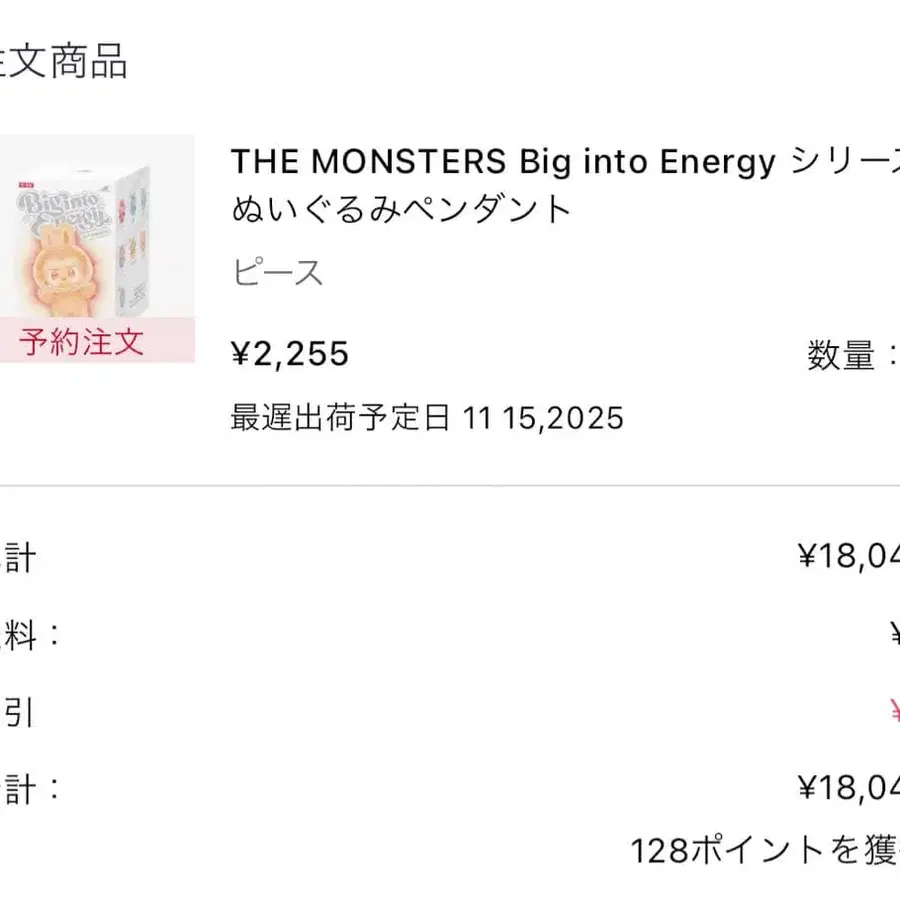The height and width of the screenshot is (900, 900).
Task: Select the ピース variant text
Action: pos(277,272)
